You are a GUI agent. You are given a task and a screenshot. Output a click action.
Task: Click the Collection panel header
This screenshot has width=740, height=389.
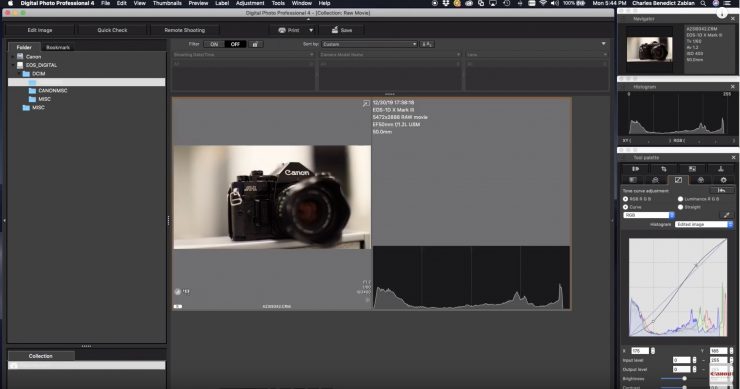41,356
